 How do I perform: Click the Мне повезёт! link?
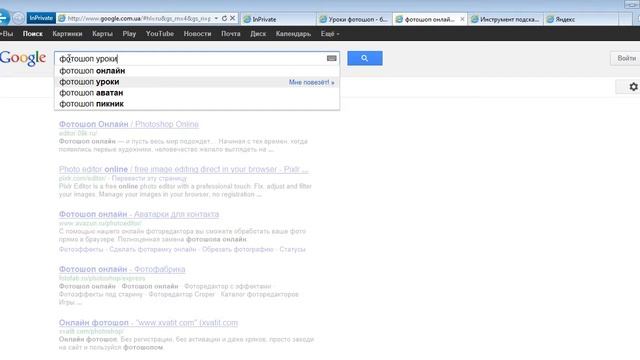pos(311,82)
